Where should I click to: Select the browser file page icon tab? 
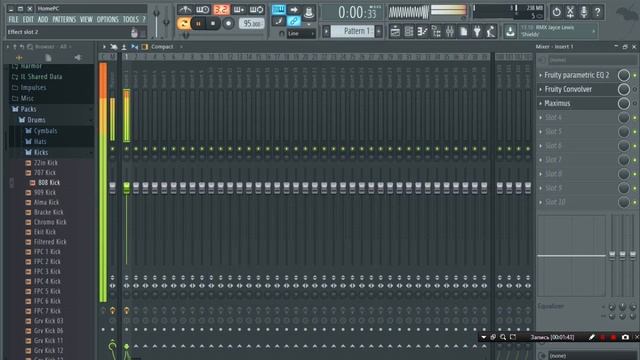(48, 58)
